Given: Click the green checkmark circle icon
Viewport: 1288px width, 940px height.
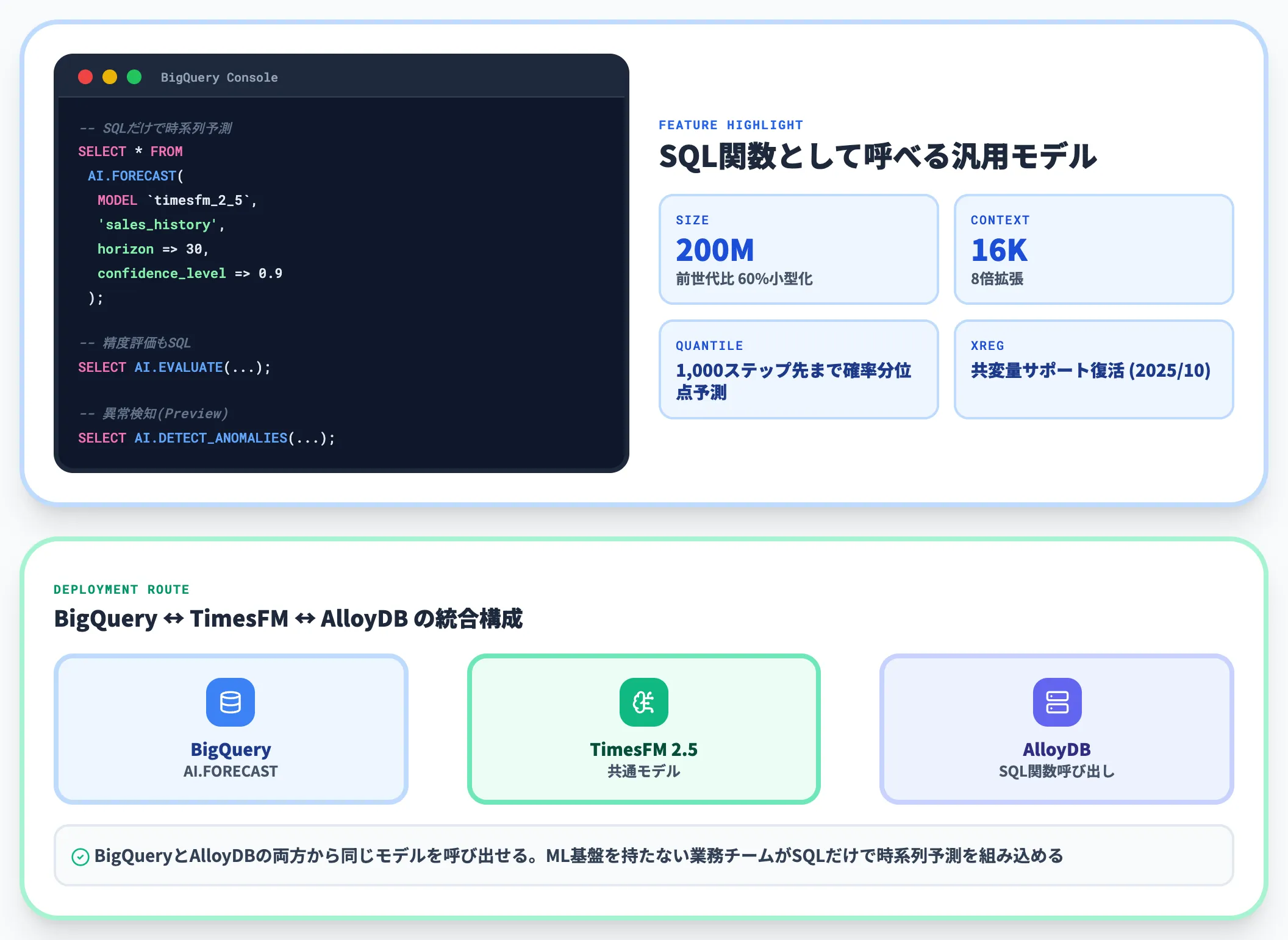Looking at the screenshot, I should coord(80,856).
